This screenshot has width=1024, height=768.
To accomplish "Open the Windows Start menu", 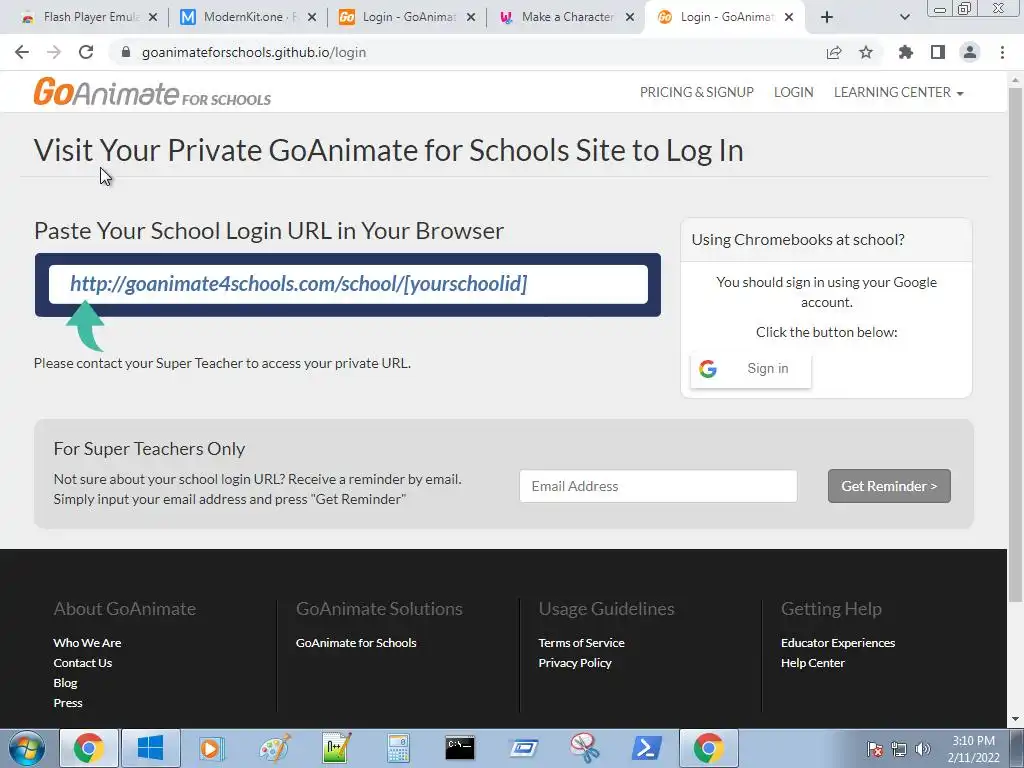I will pyautogui.click(x=25, y=748).
